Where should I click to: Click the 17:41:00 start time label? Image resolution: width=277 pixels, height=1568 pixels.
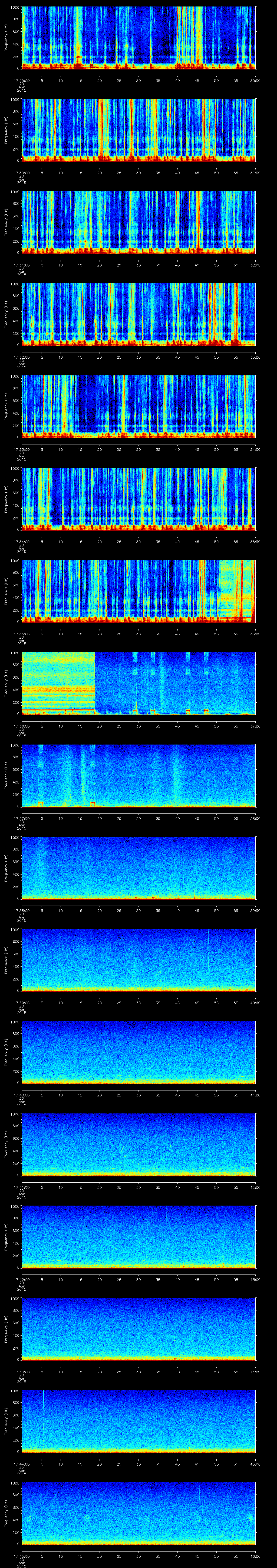click(22, 1187)
